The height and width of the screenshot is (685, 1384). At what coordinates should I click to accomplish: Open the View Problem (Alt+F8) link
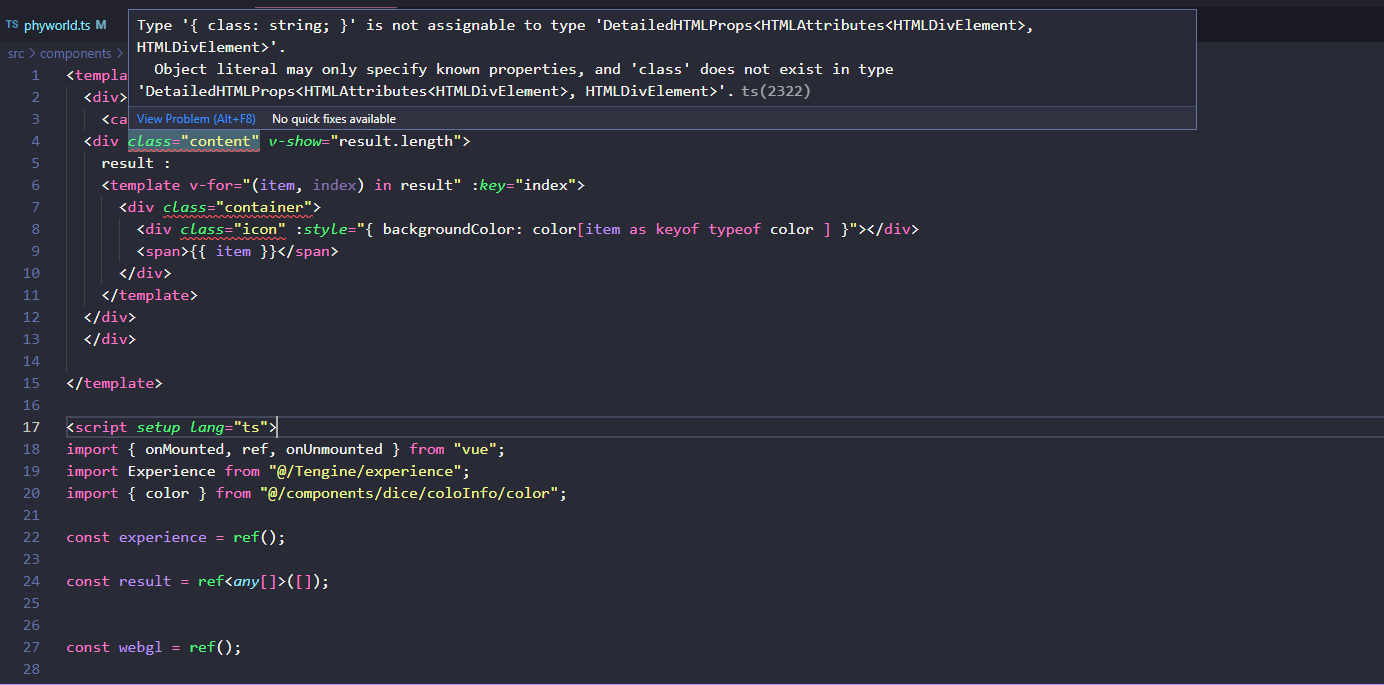(x=195, y=118)
